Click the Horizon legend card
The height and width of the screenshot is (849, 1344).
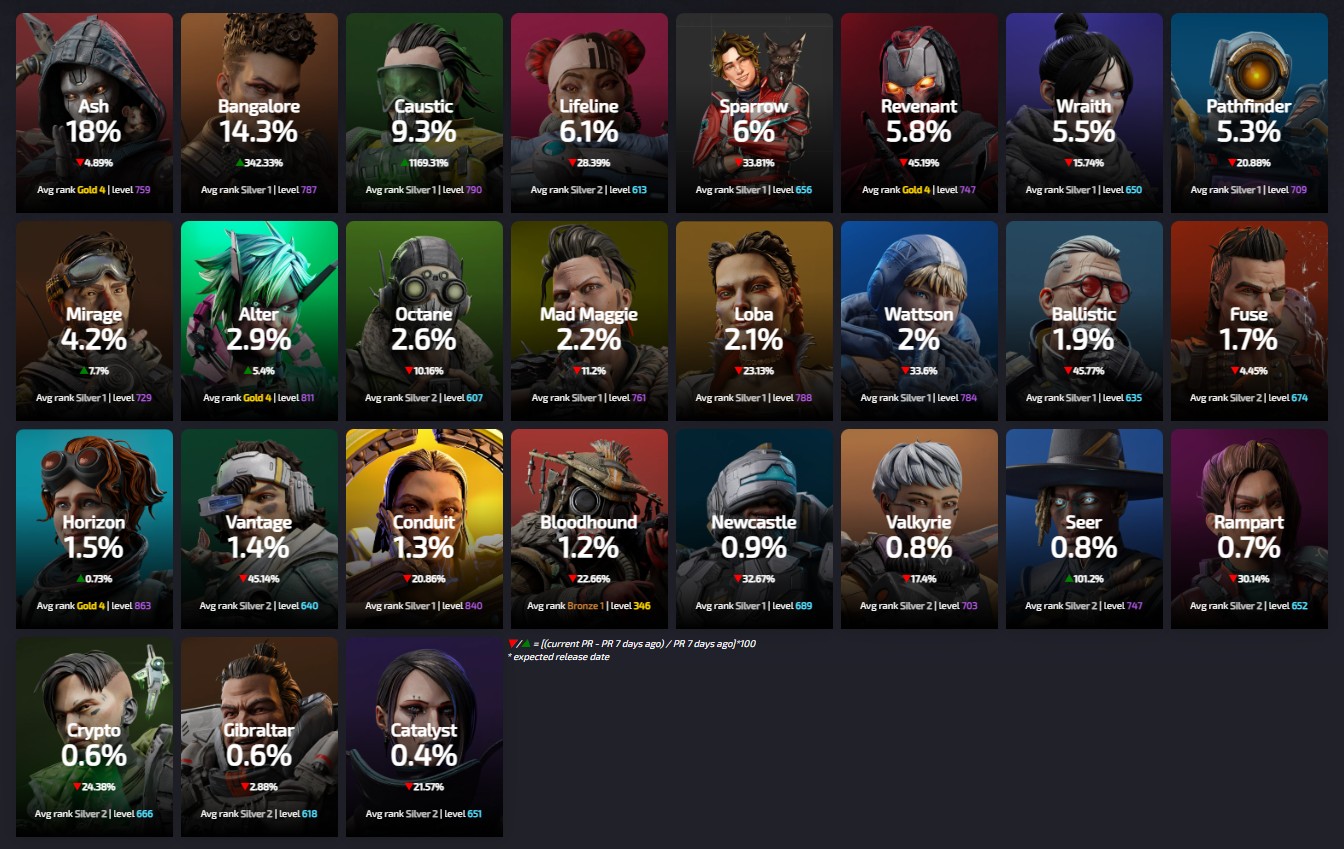pyautogui.click(x=94, y=529)
